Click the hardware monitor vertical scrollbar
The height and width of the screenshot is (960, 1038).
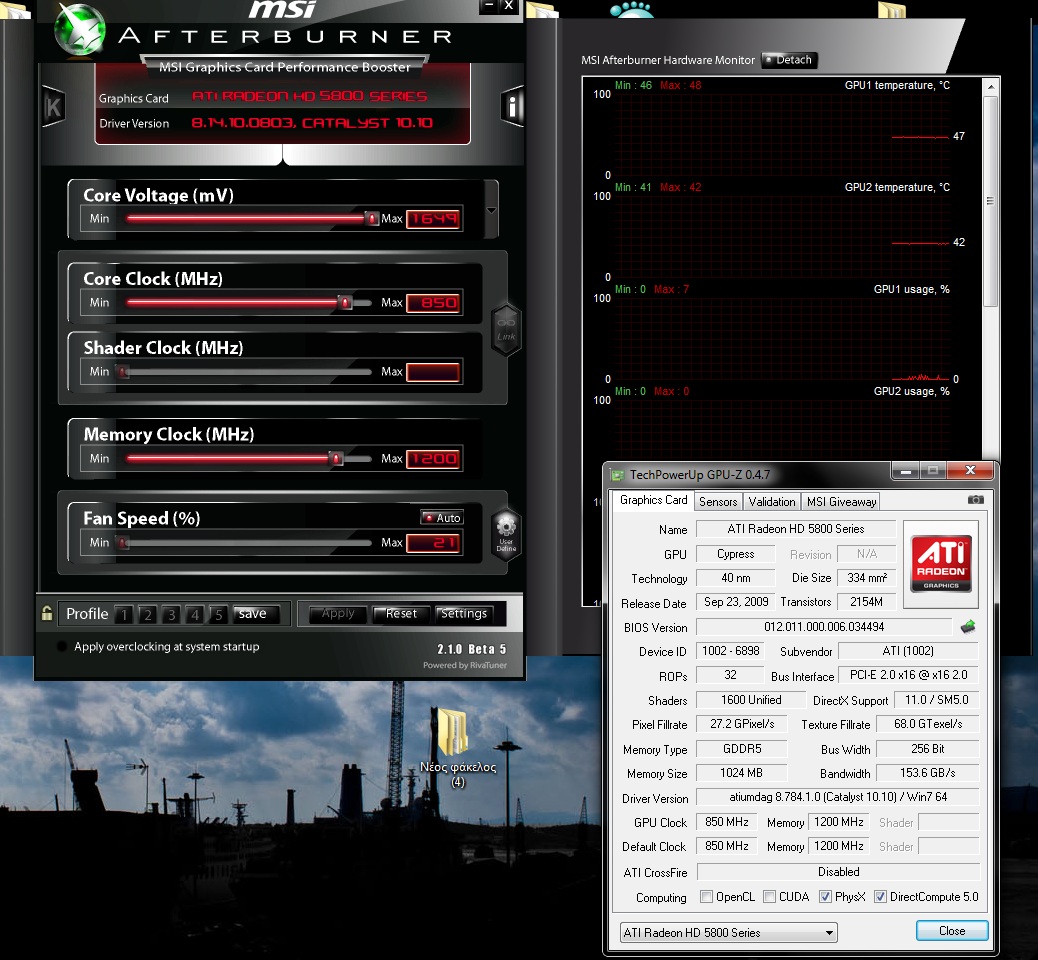coord(990,201)
